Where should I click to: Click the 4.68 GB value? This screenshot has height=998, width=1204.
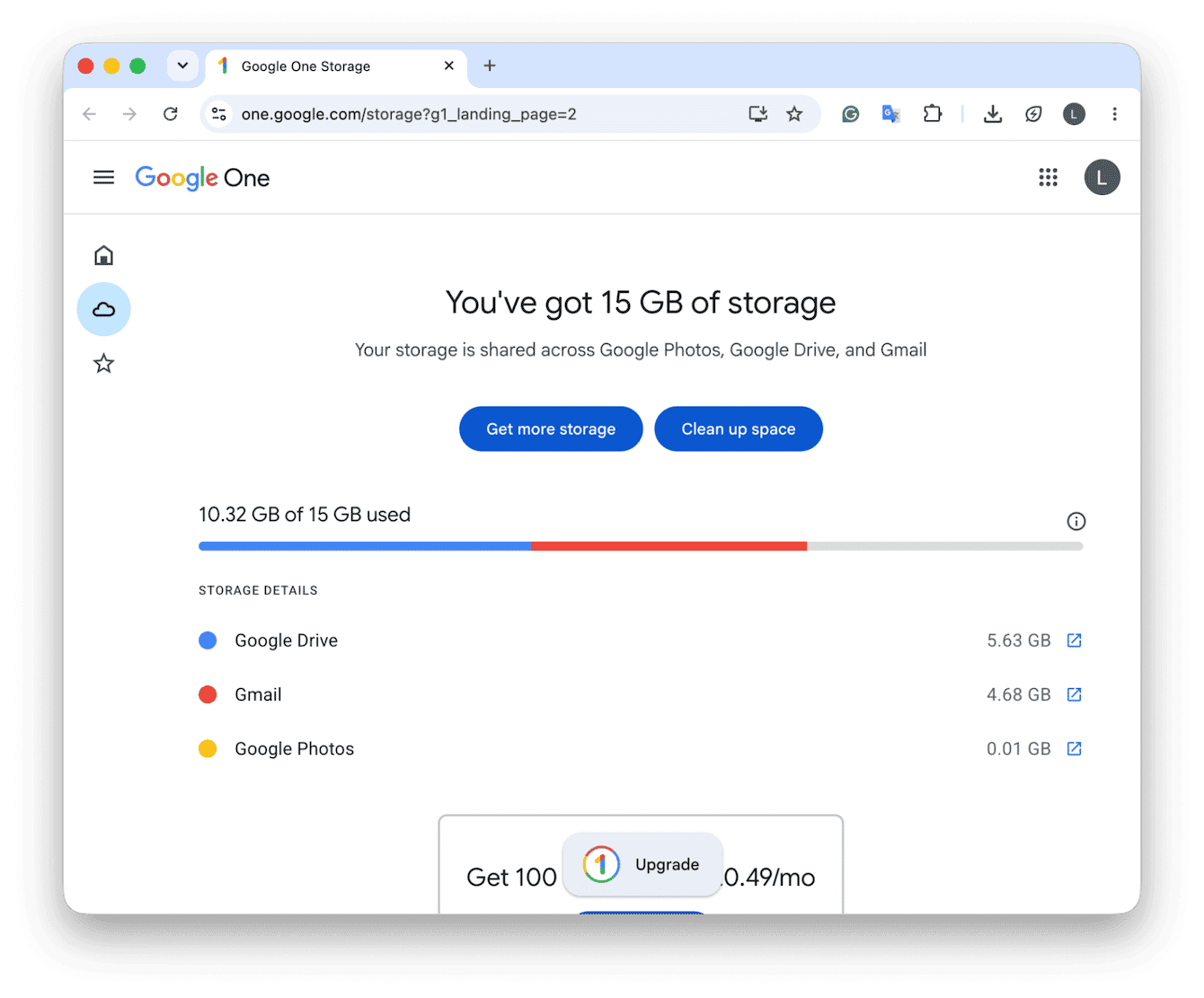(x=1018, y=694)
